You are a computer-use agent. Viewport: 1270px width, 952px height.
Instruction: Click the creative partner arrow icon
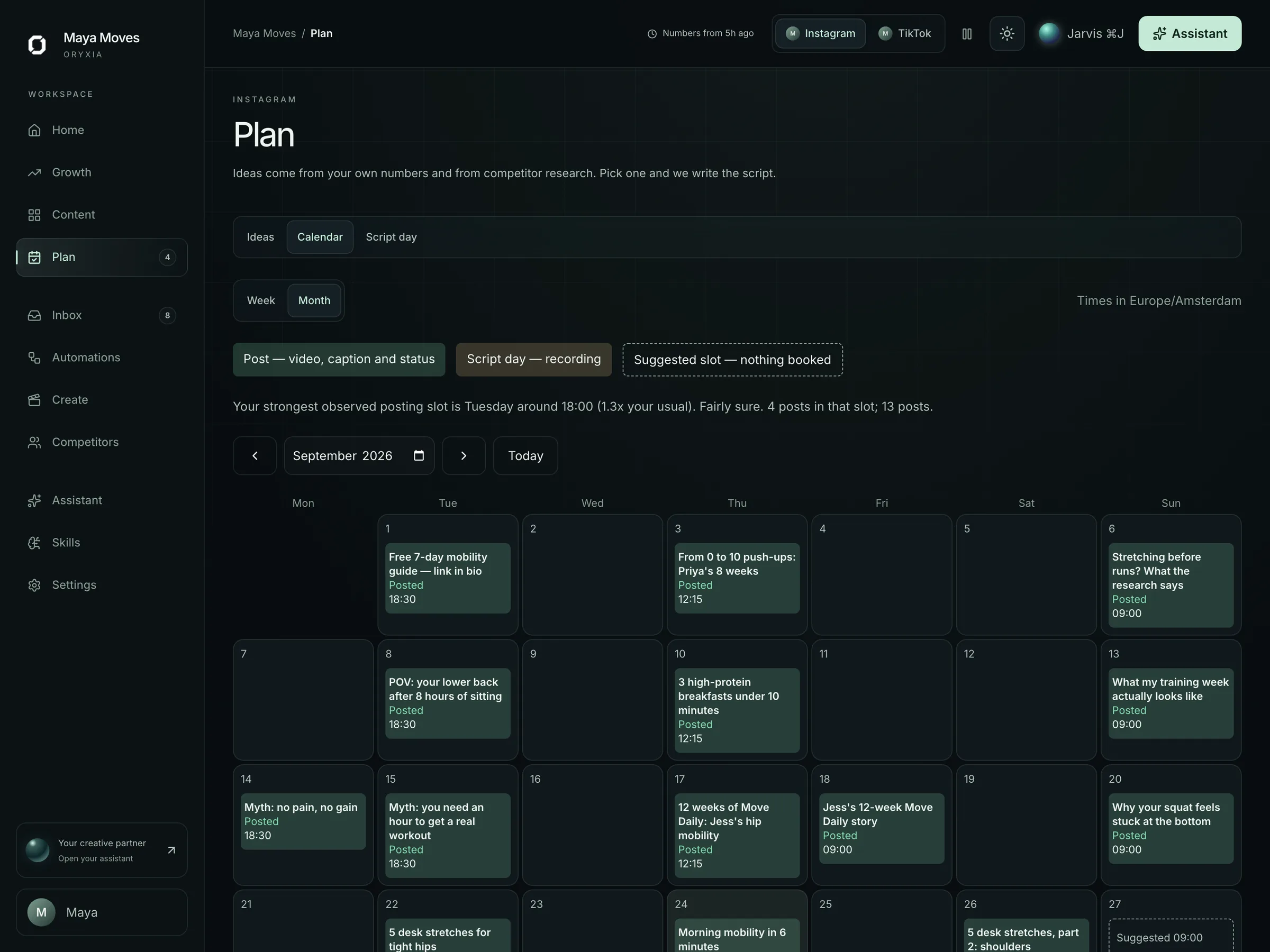tap(171, 850)
